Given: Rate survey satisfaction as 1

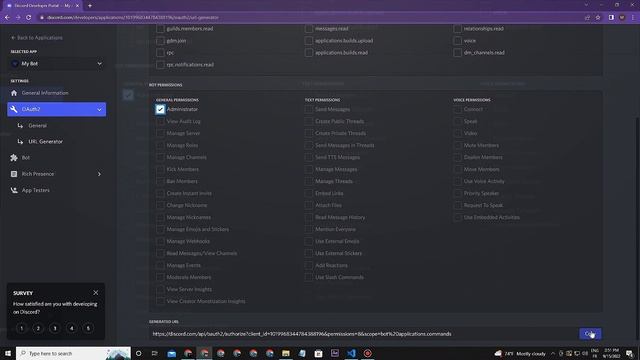Looking at the screenshot, I should point(22,328).
